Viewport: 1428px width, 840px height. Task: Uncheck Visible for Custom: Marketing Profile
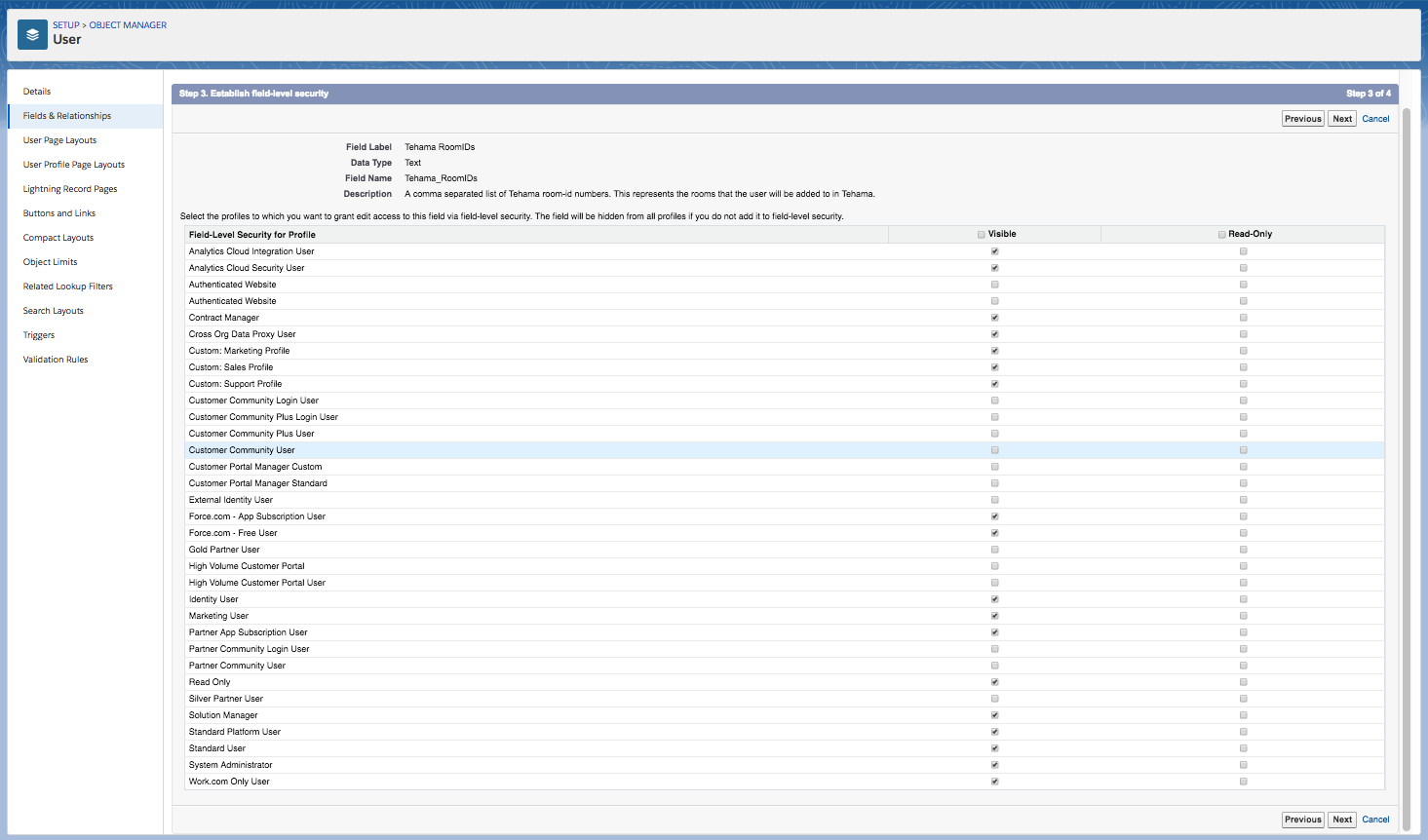[x=995, y=351]
